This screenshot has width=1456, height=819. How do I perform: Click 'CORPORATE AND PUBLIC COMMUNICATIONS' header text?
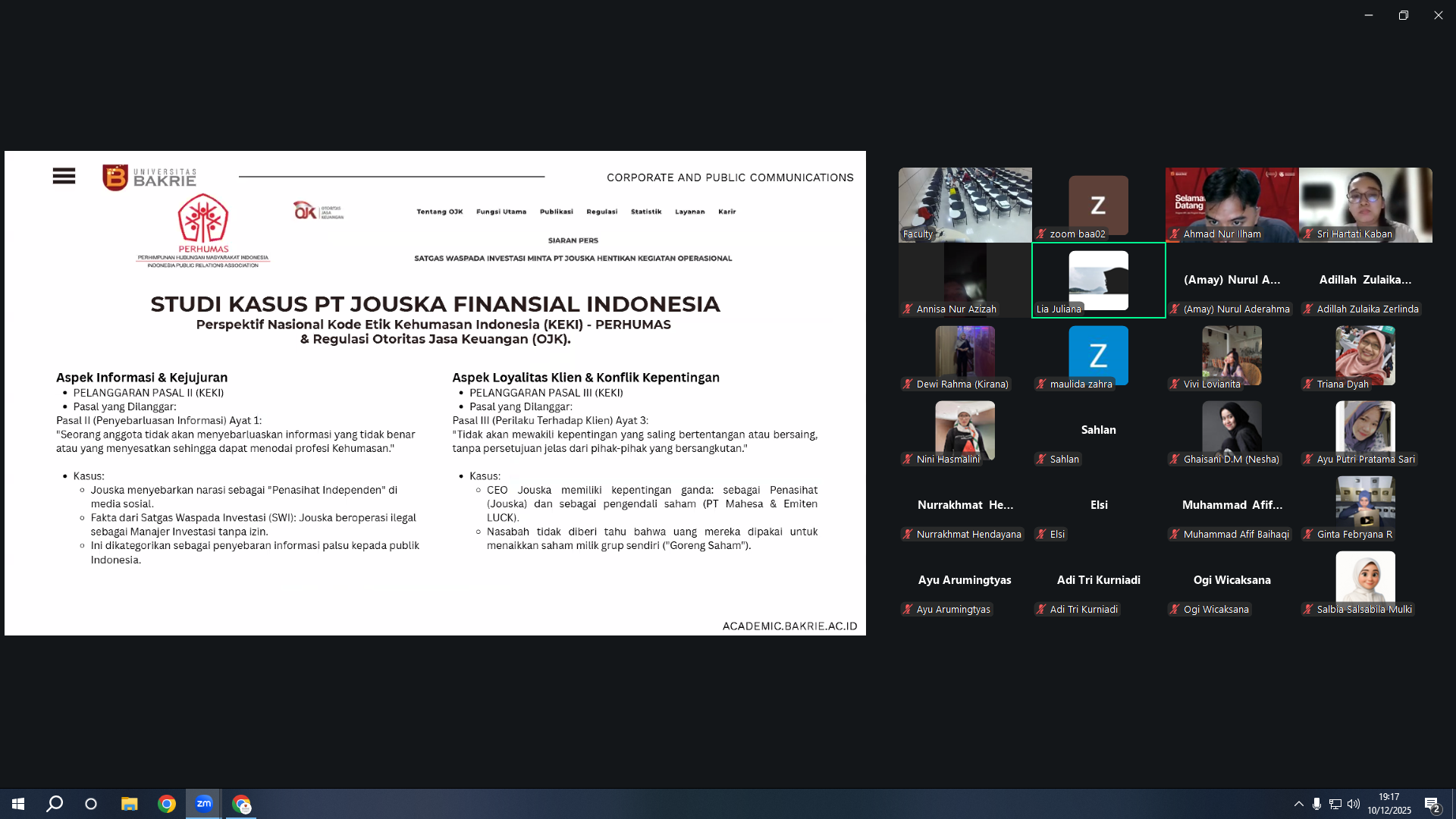click(x=730, y=177)
